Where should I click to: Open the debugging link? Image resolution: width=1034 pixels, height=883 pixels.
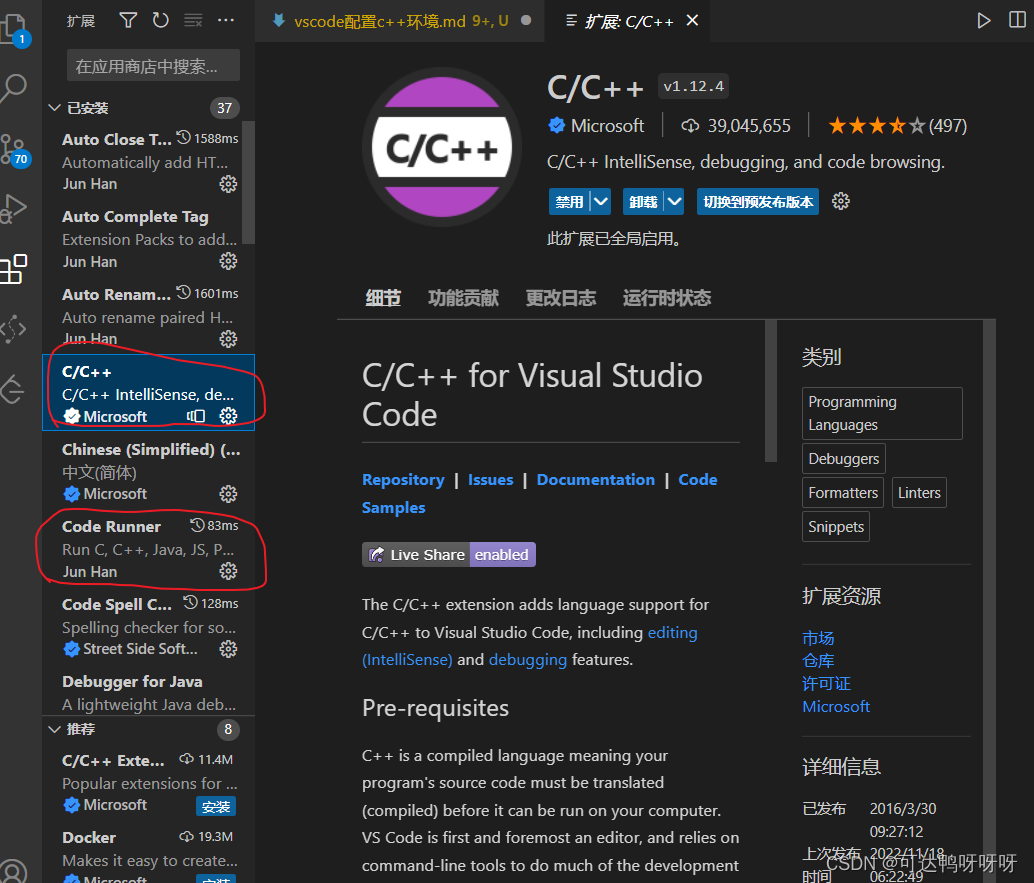528,659
